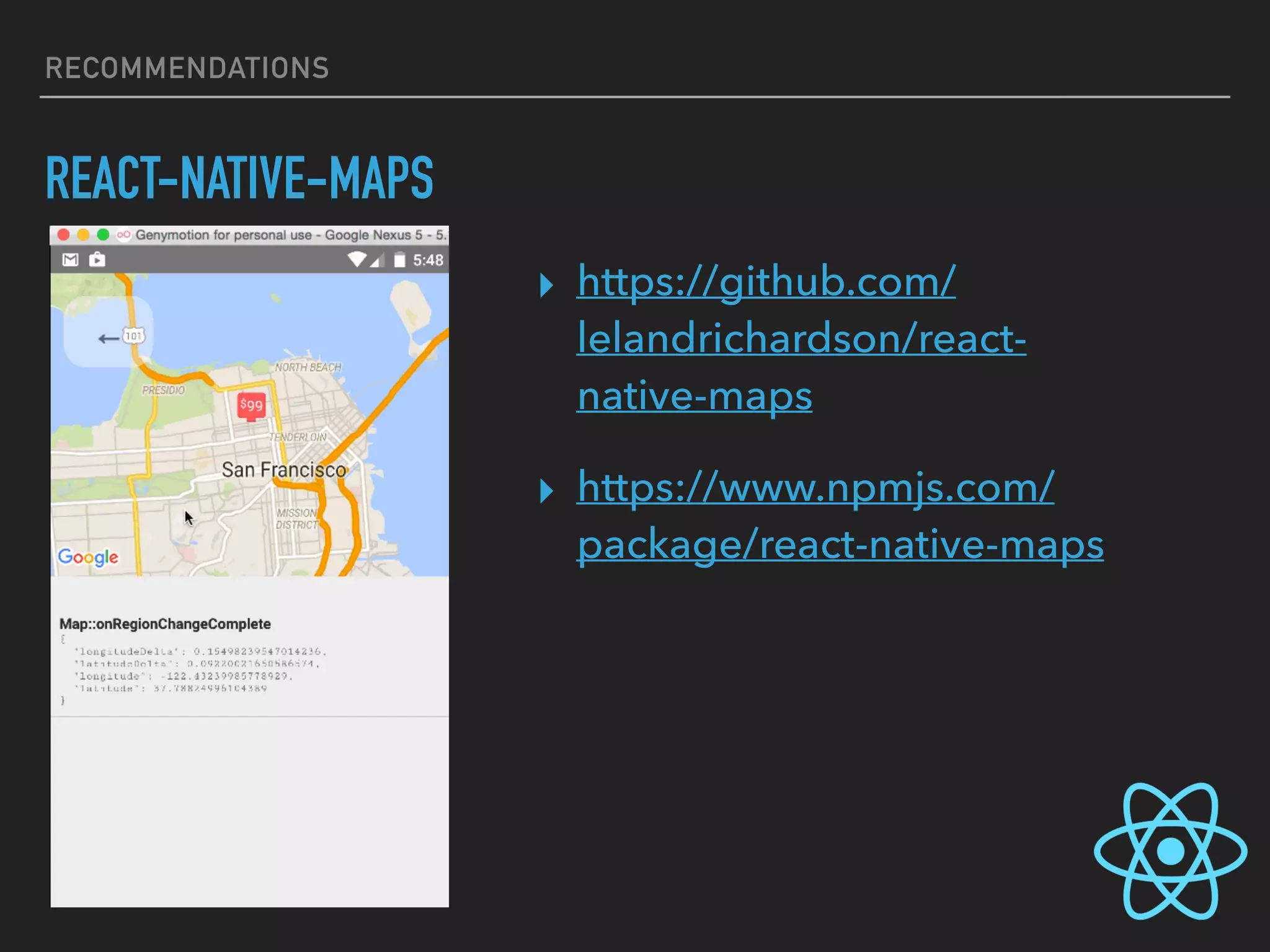Click the PRESIDIO map label
Image resolution: width=1270 pixels, height=952 pixels.
[164, 390]
